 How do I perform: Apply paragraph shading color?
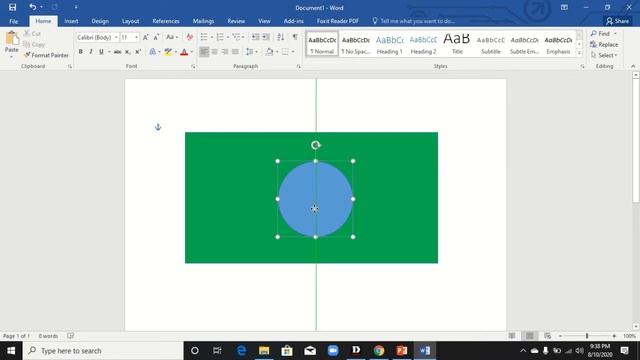(269, 52)
